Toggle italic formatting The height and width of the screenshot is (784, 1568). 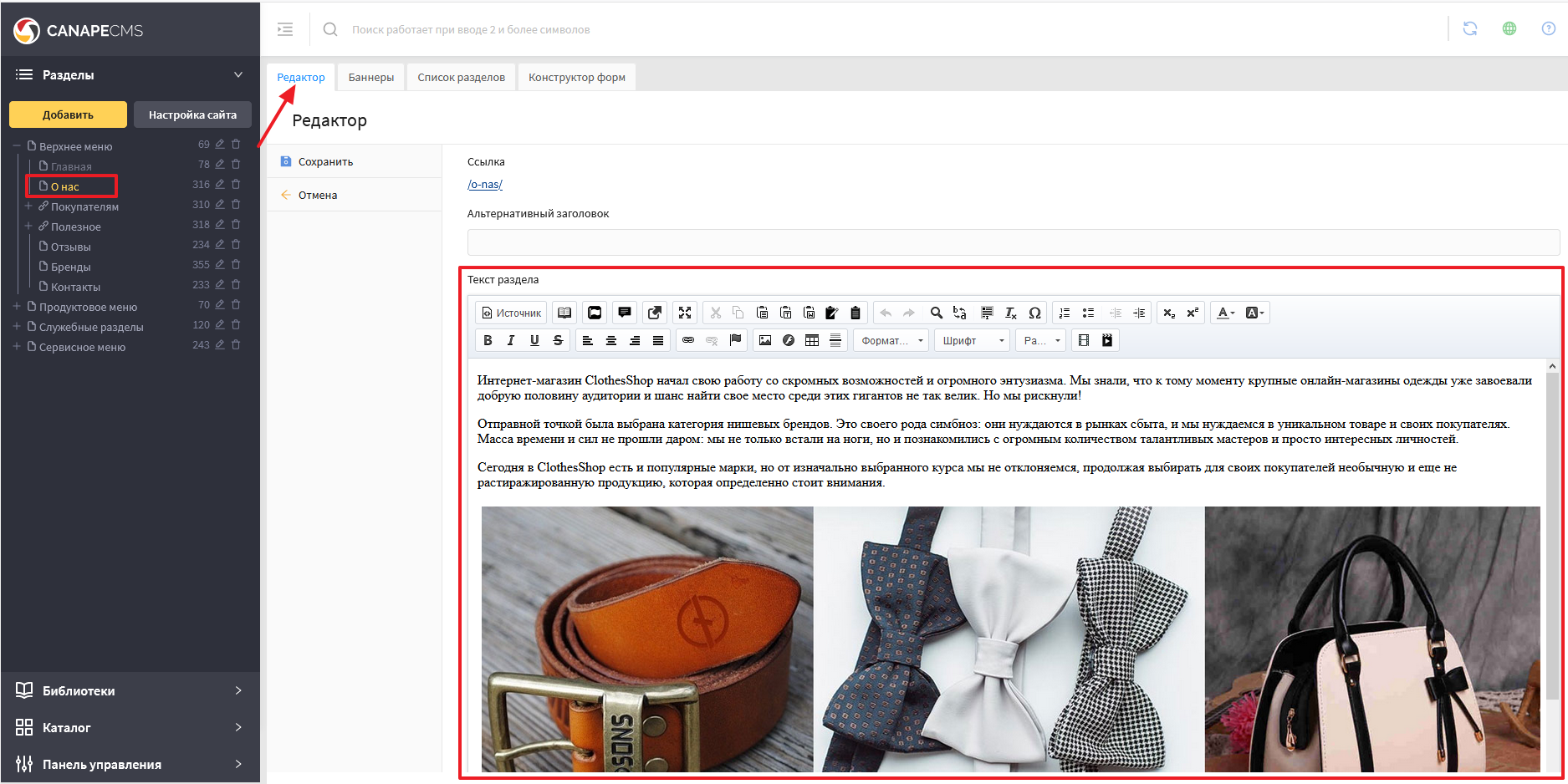coord(511,340)
